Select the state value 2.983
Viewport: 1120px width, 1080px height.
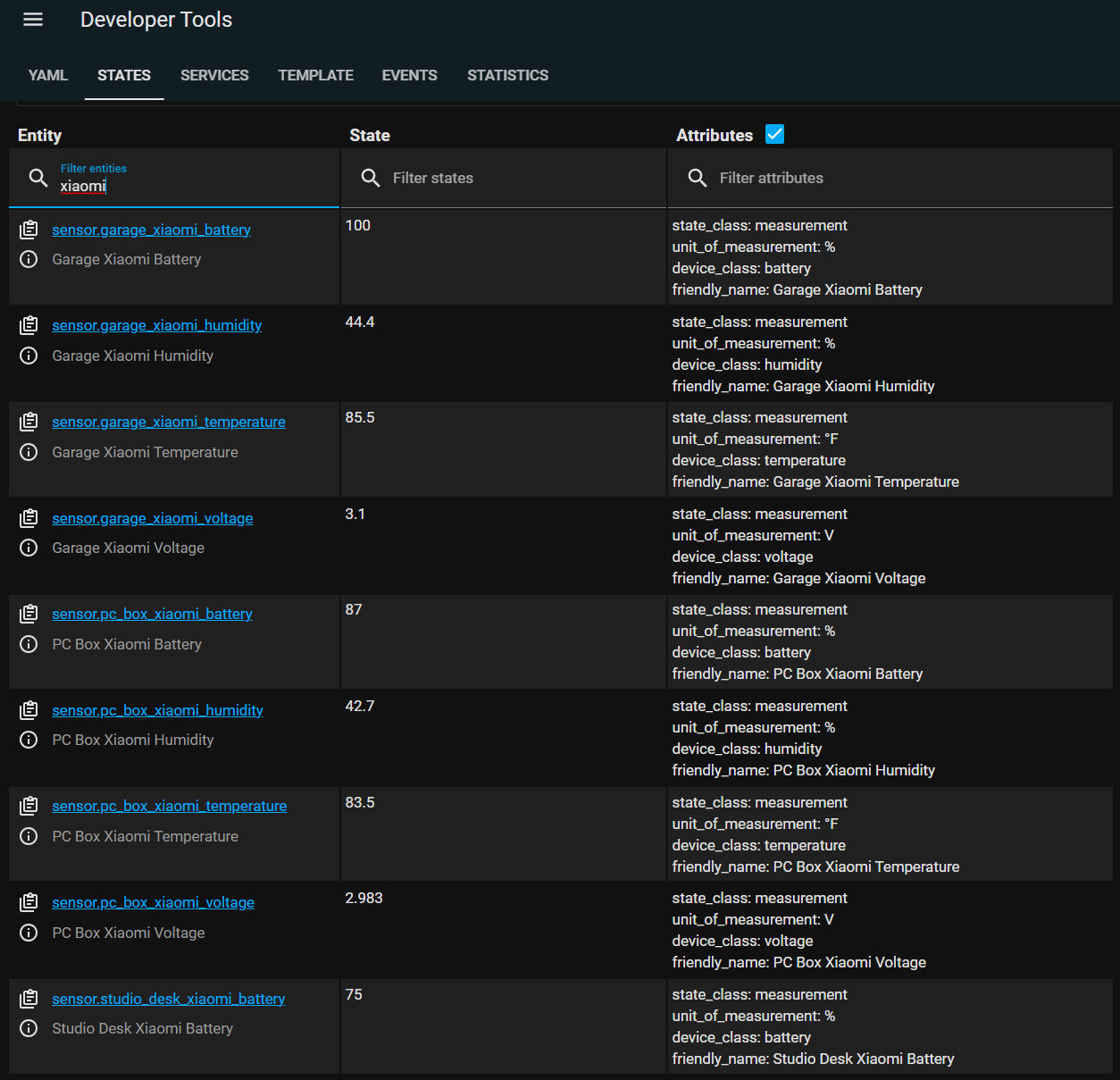tap(364, 898)
